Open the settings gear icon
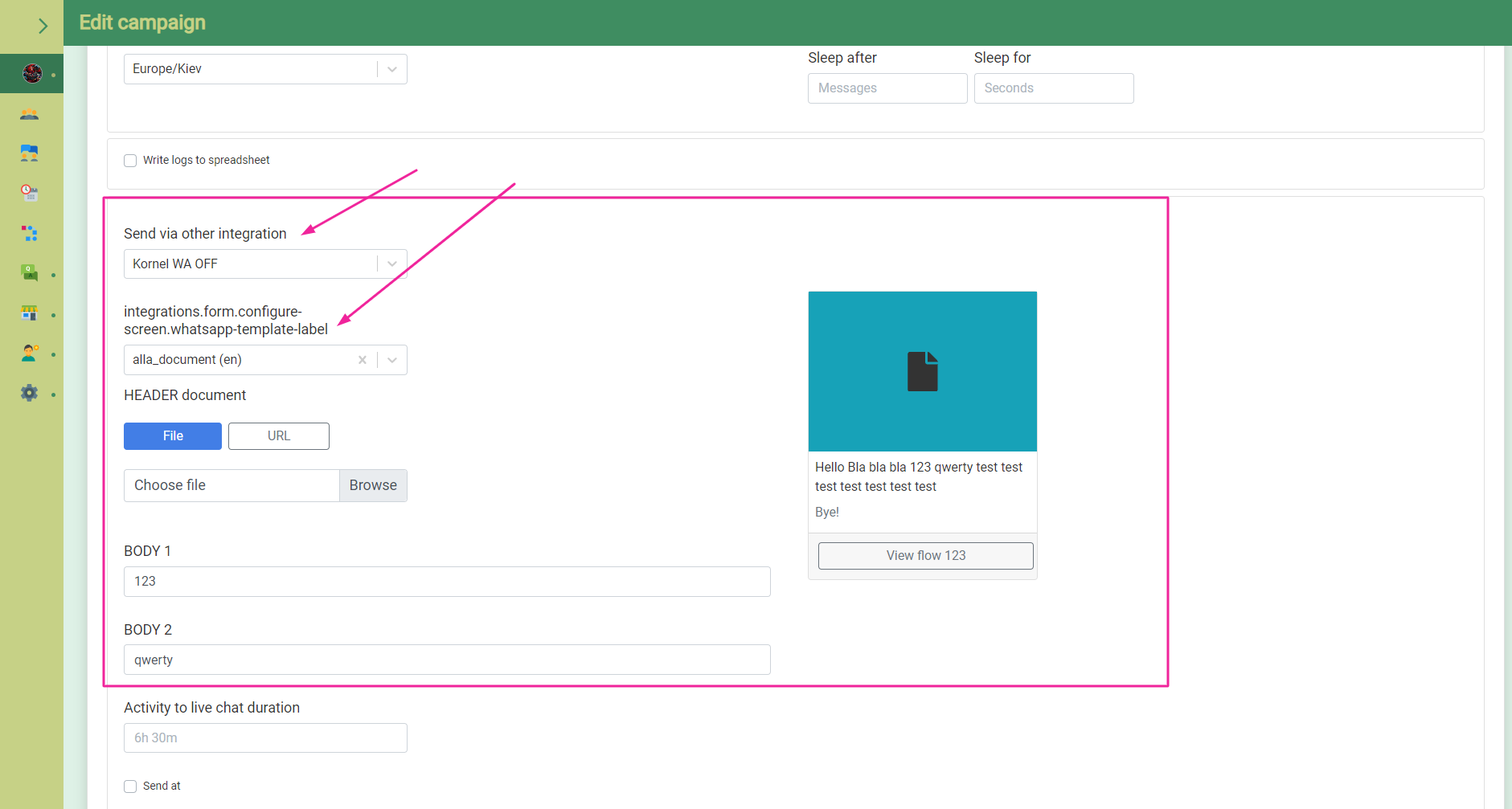 [x=30, y=393]
